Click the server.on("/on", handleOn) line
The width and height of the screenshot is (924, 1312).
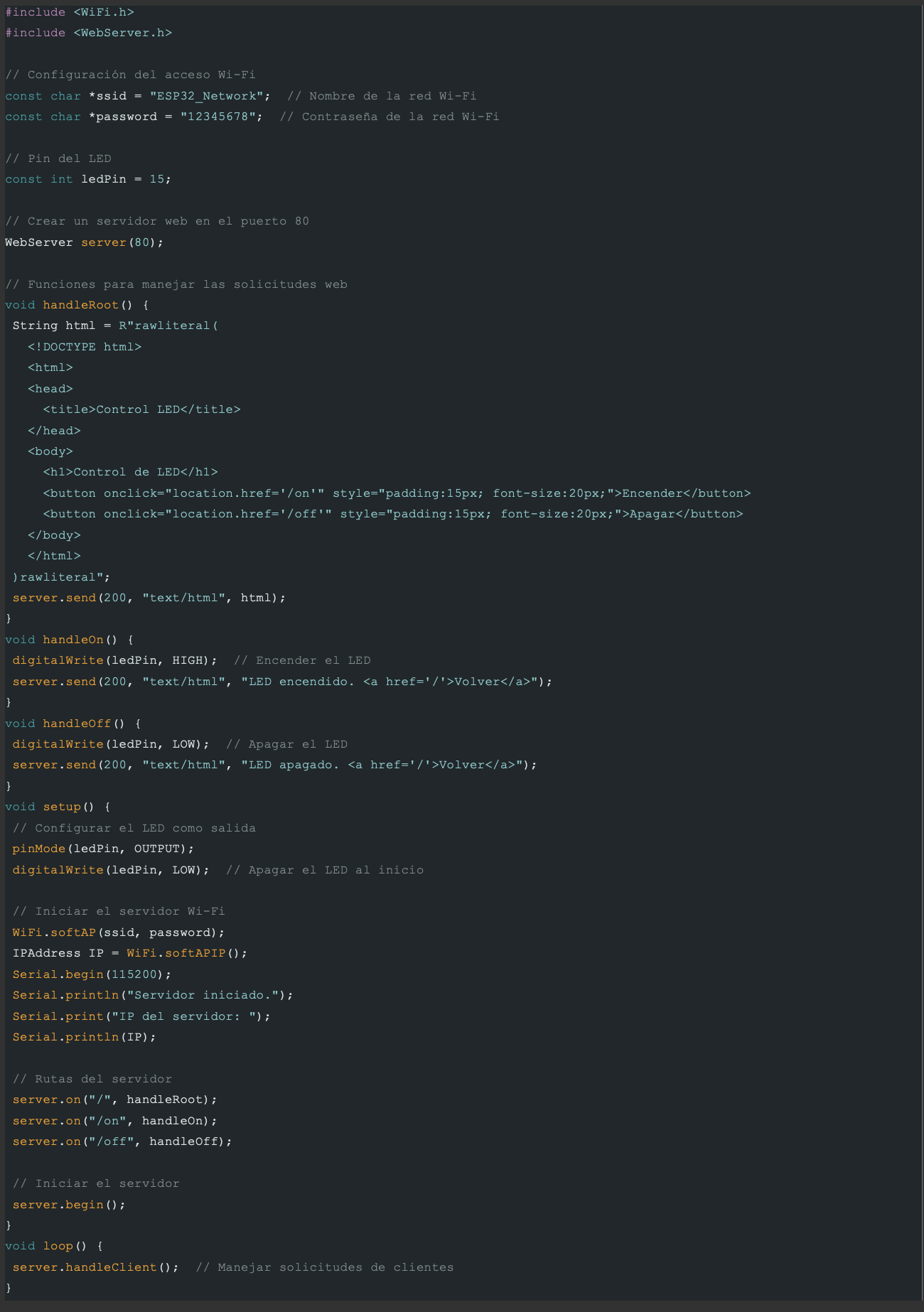pos(114,1121)
